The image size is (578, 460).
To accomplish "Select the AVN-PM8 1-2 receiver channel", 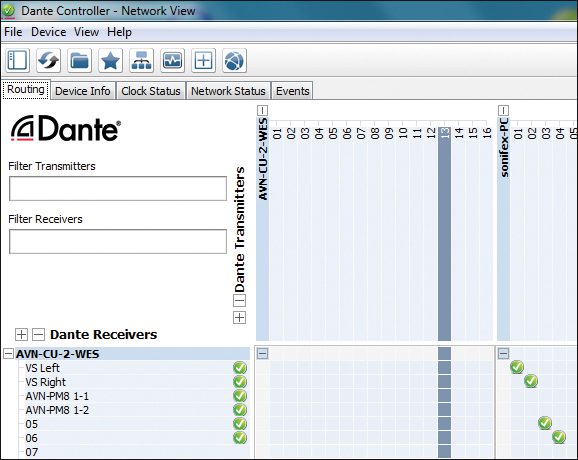I will click(x=57, y=410).
